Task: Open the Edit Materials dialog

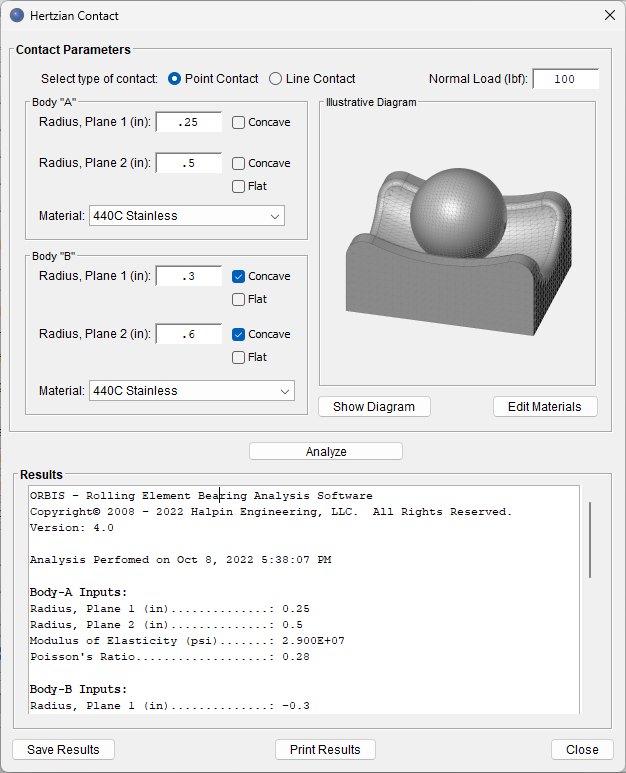Action: 545,406
